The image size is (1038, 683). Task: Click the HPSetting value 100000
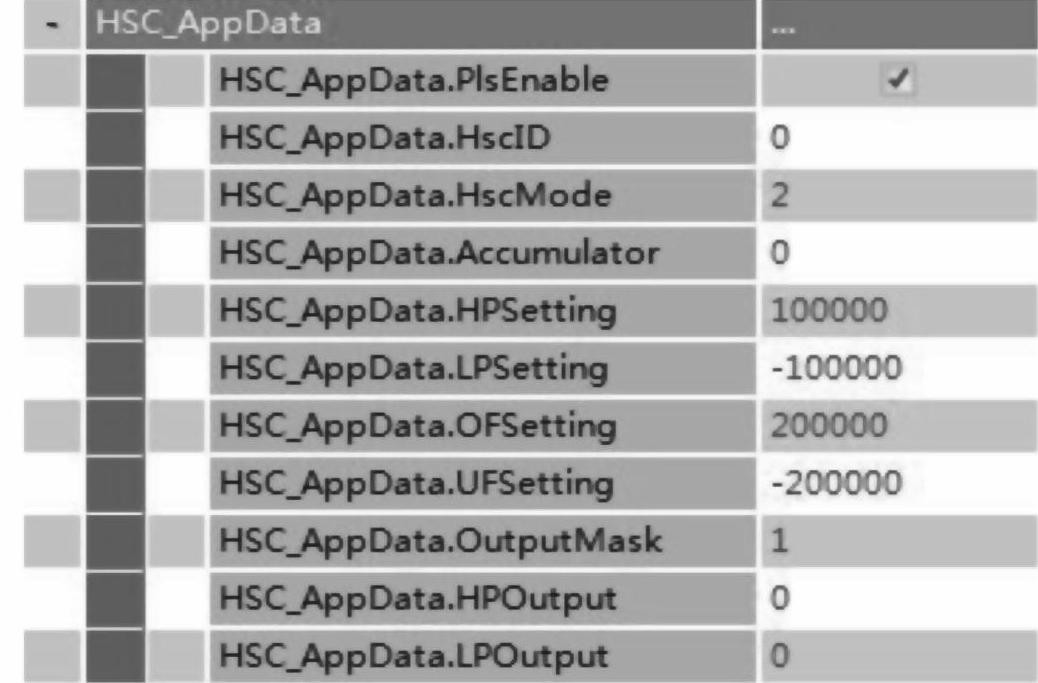pyautogui.click(x=829, y=312)
